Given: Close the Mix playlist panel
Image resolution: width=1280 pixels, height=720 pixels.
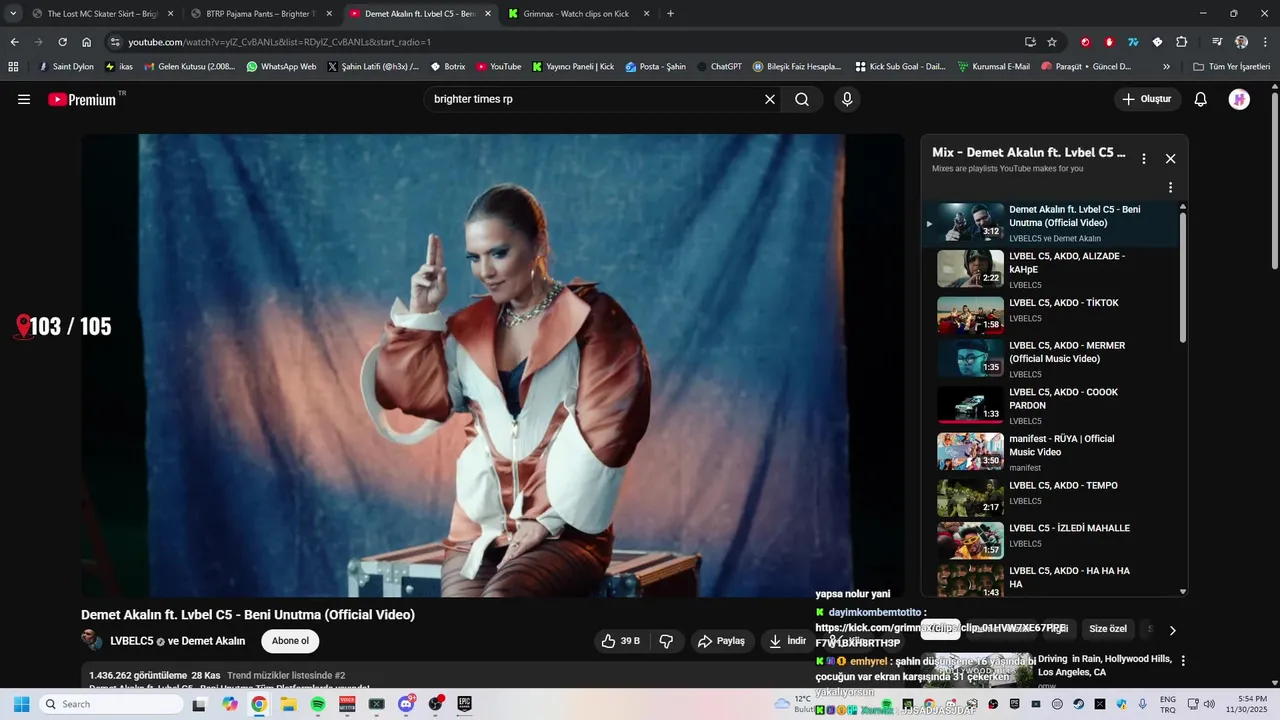Looking at the screenshot, I should 1170,158.
